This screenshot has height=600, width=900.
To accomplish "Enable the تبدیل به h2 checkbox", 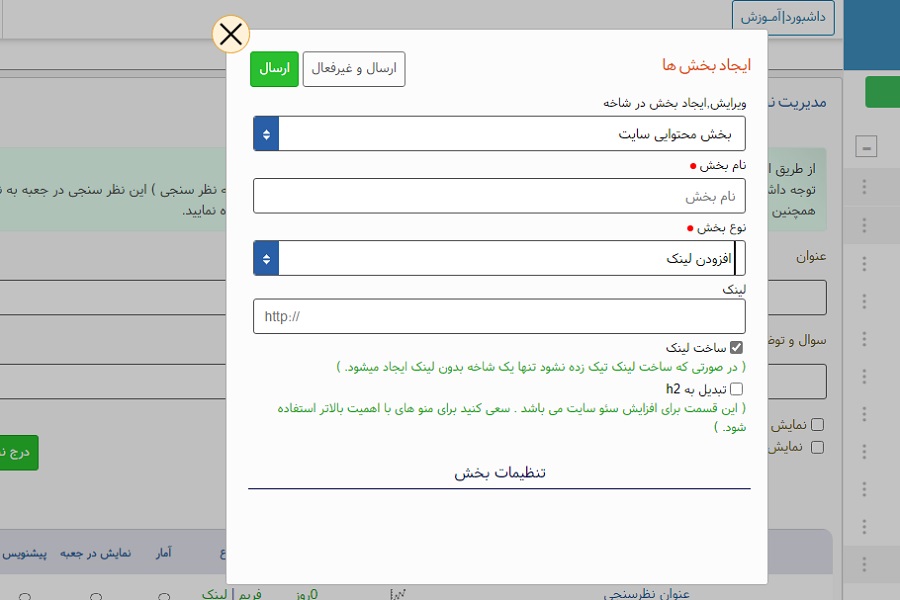I will [x=737, y=389].
